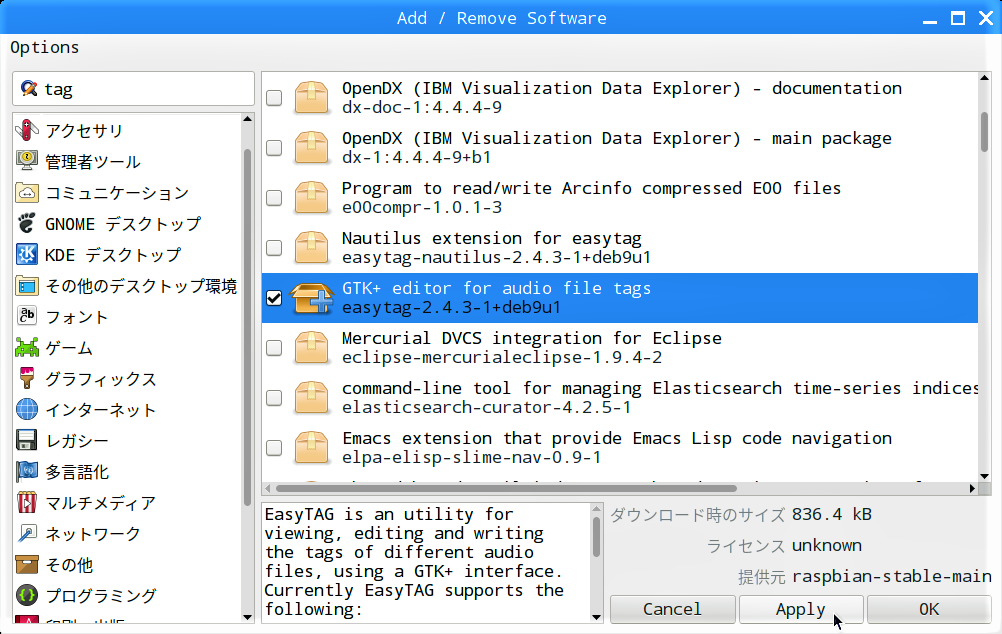Check the easytag-nautilus extension checkbox
1002x634 pixels.
pyautogui.click(x=274, y=247)
